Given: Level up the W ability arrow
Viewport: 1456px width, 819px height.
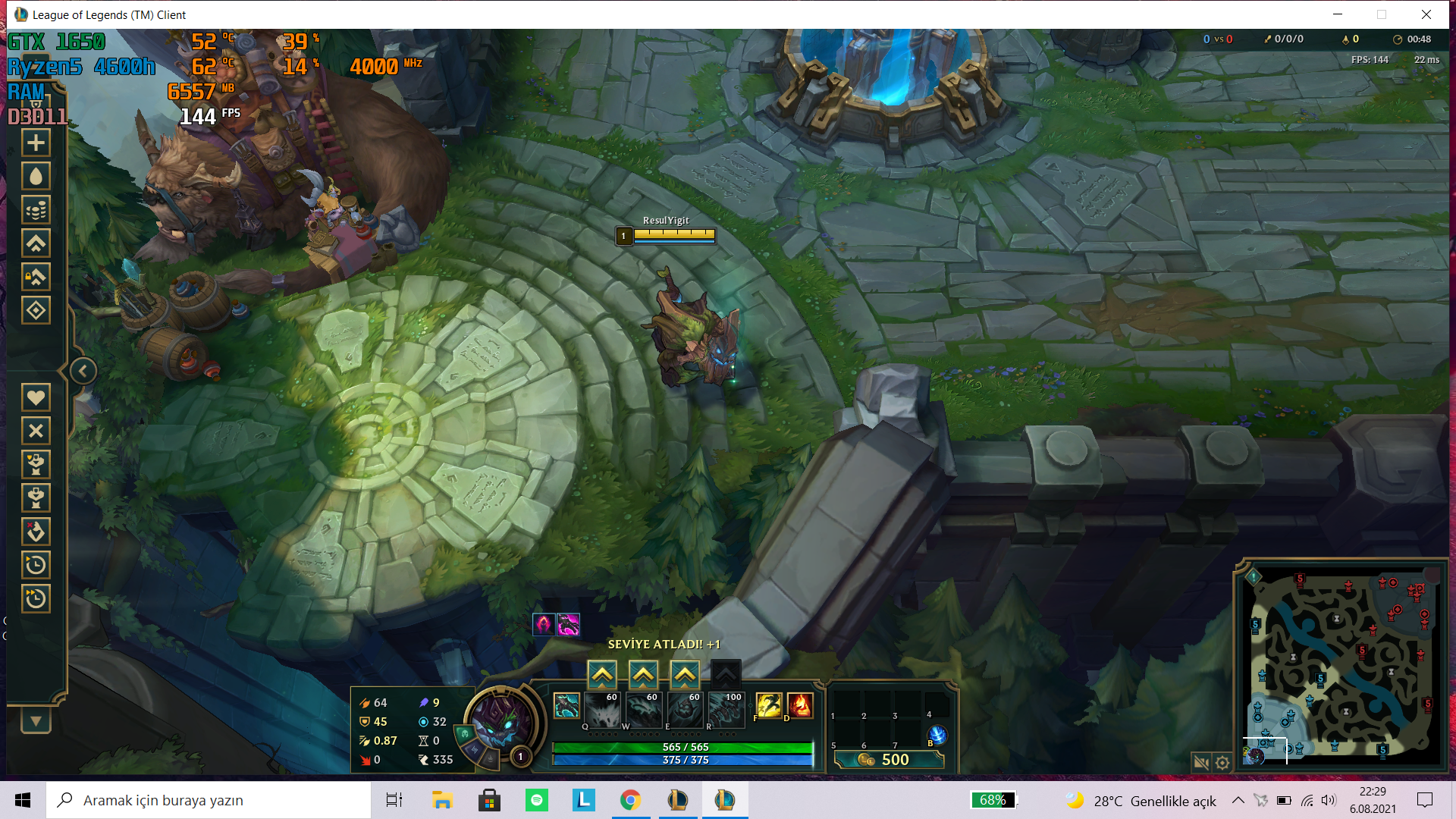Looking at the screenshot, I should (x=643, y=674).
